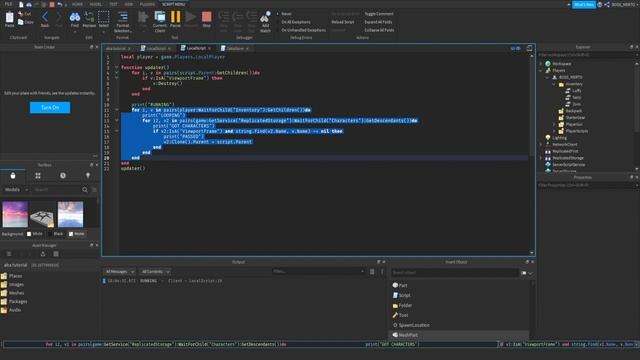Click the Toggle Comment action
640x360 pixels.
(x=379, y=14)
